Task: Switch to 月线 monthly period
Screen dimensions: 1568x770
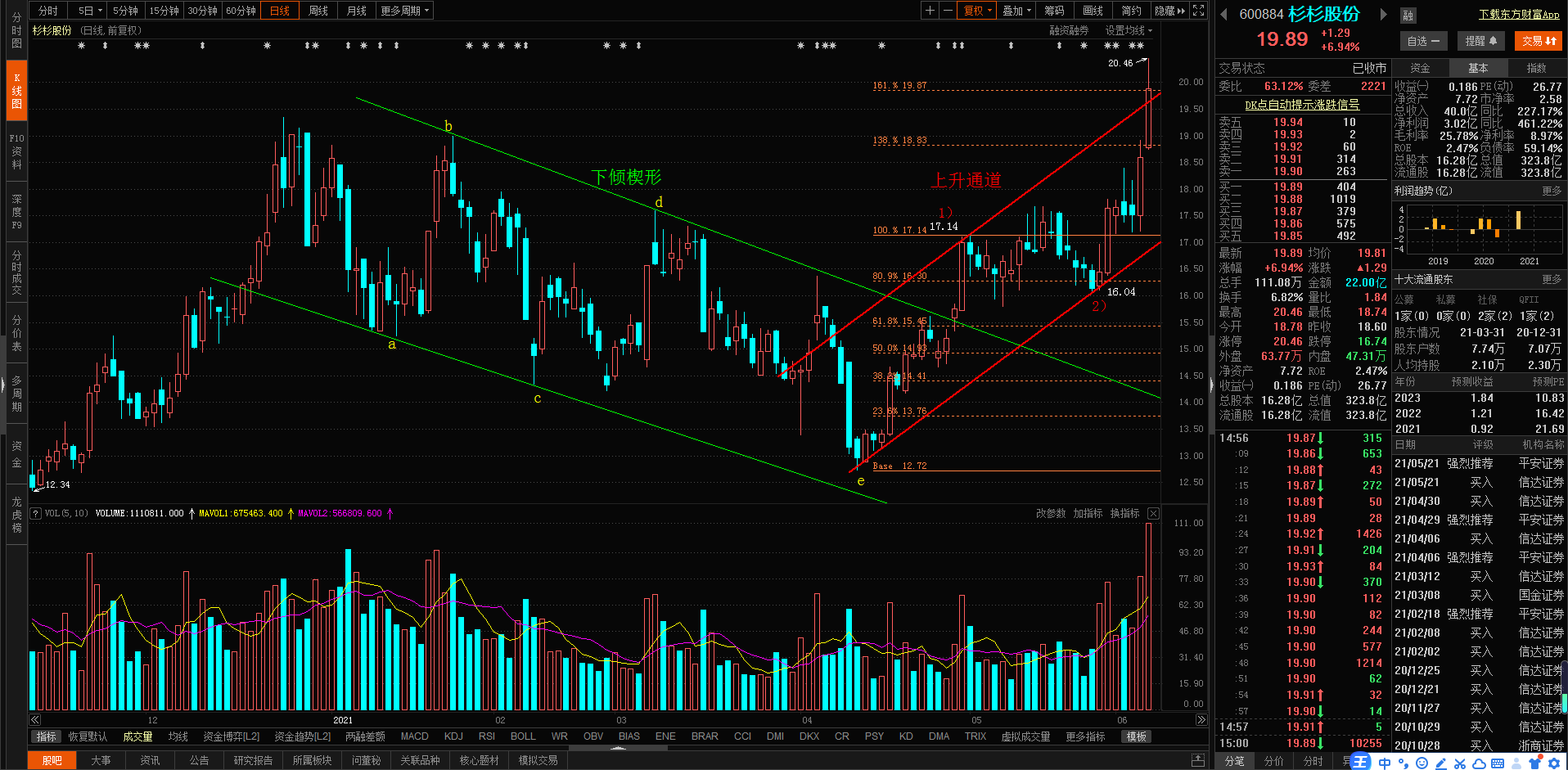Action: click(357, 11)
